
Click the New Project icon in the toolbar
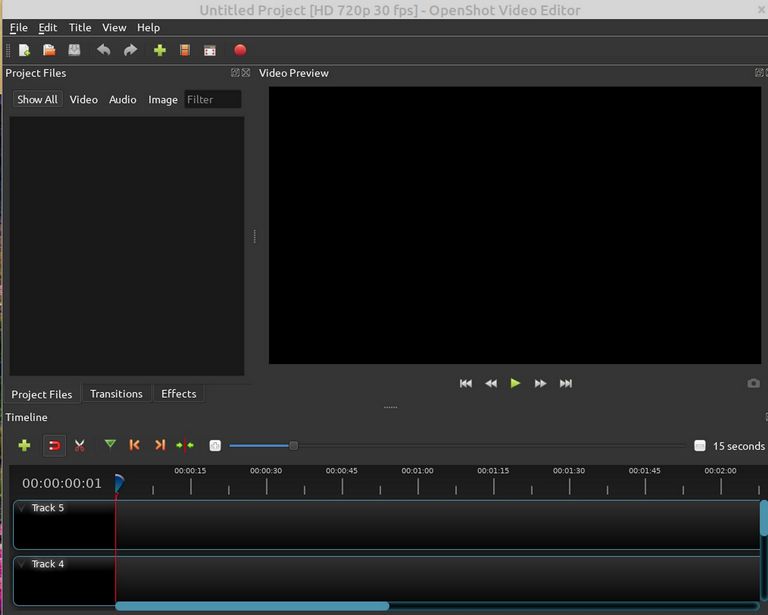24,50
